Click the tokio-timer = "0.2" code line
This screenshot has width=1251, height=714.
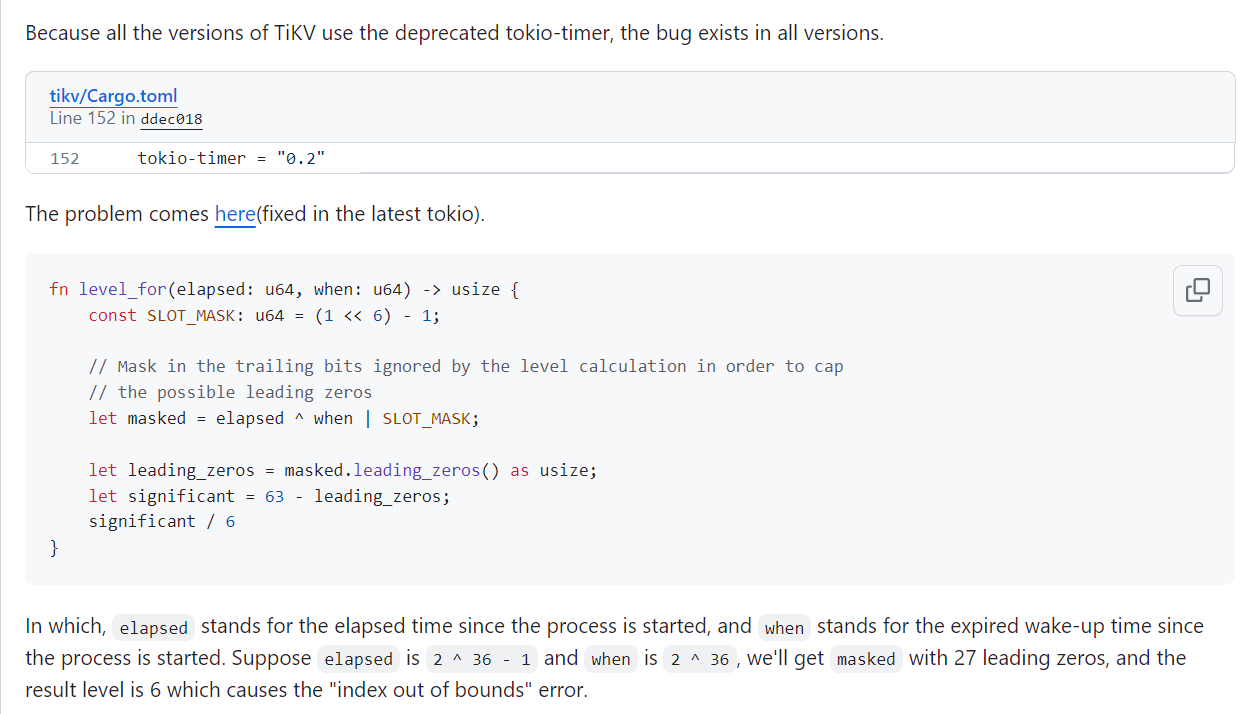231,158
